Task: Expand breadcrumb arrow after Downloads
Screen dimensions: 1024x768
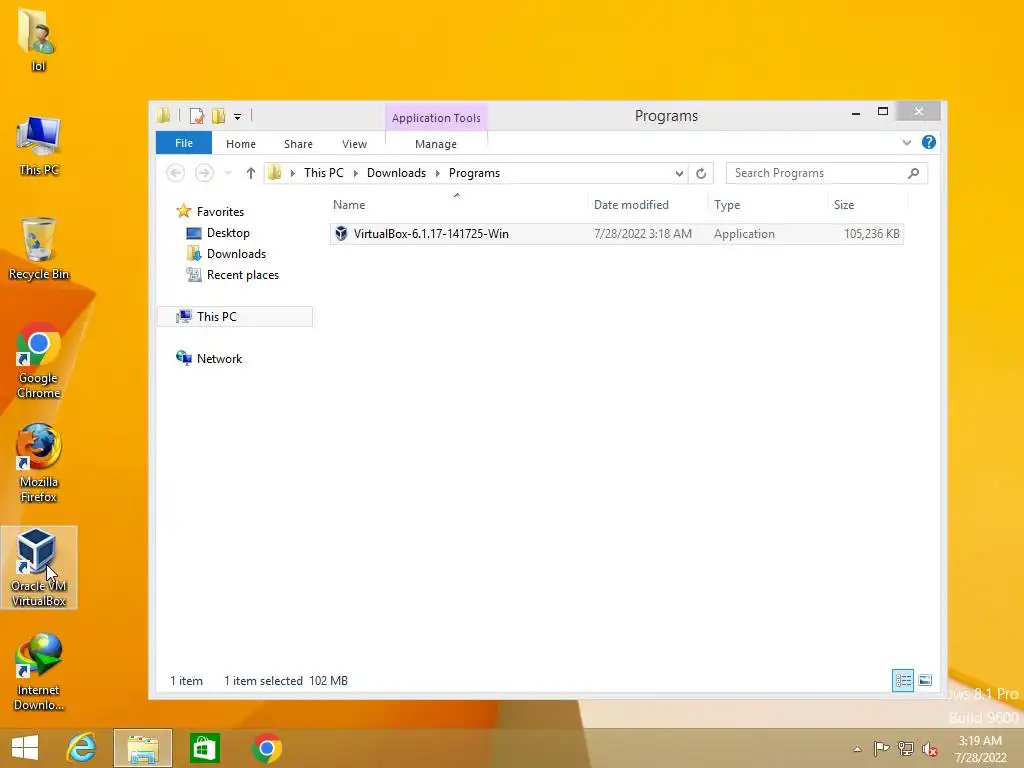Action: 438,173
